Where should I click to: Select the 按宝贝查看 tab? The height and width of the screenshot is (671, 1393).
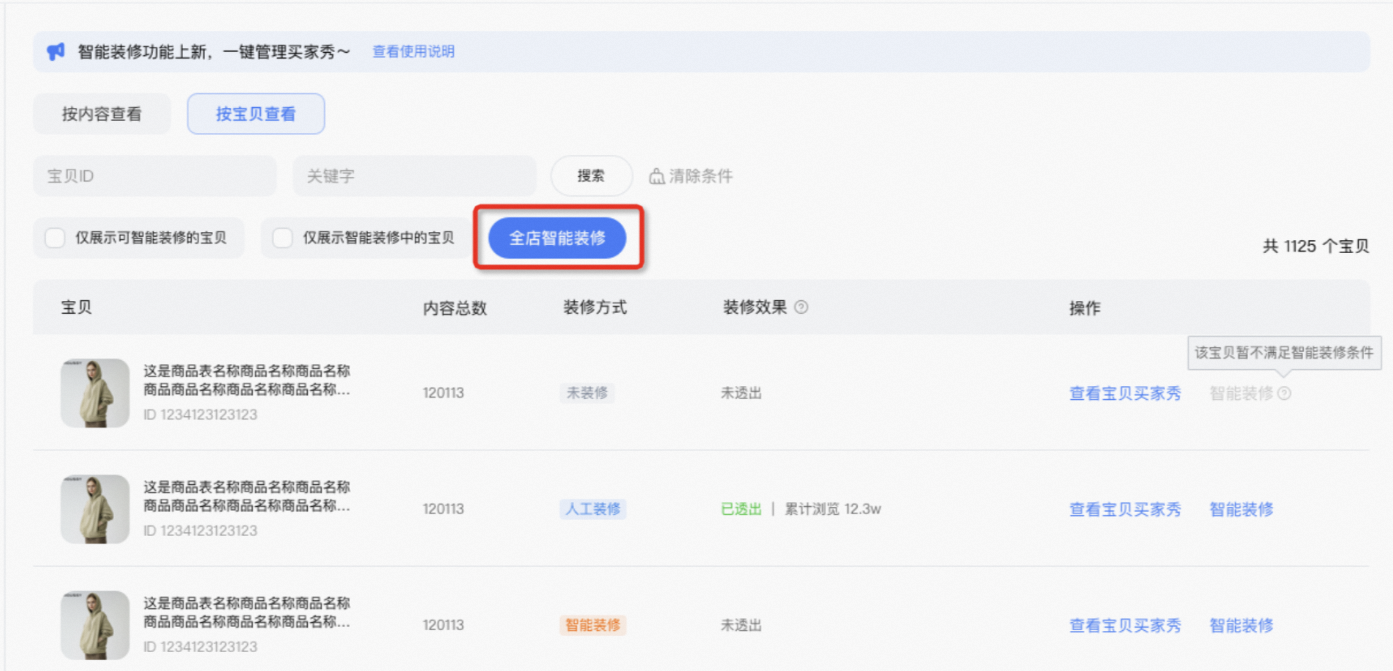click(255, 113)
